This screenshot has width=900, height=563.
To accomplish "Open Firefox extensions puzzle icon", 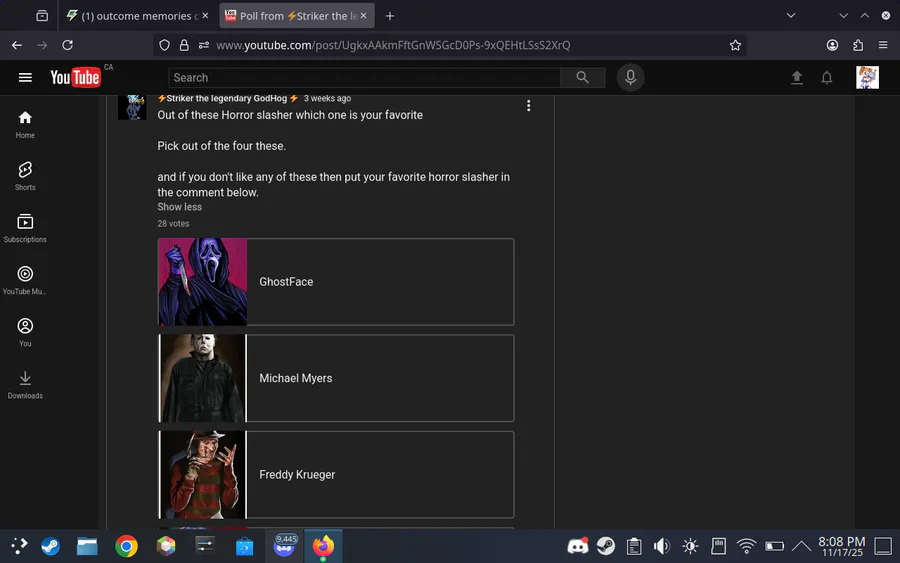I will 858,45.
